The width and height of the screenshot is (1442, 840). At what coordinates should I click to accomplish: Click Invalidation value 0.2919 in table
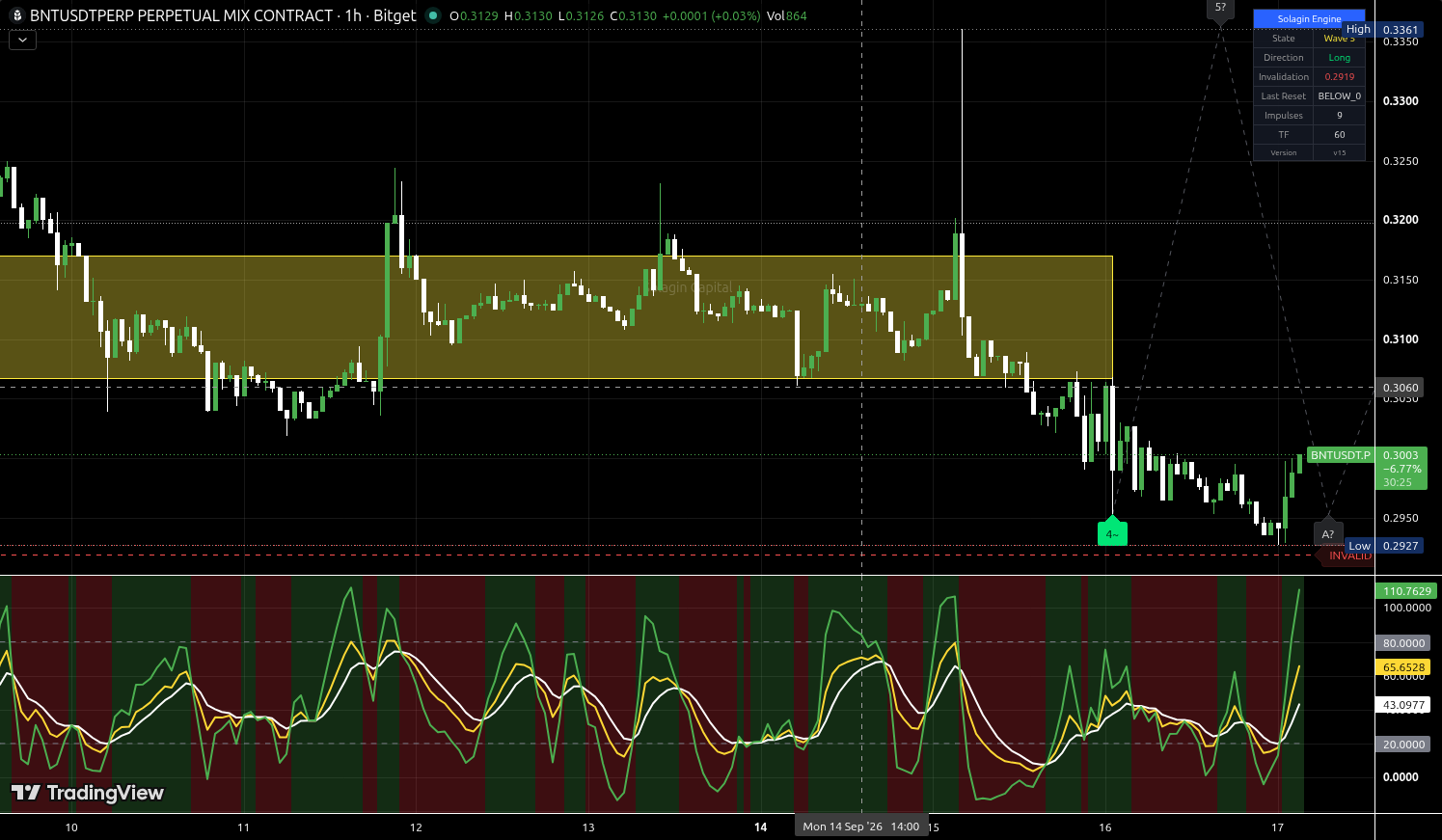(1339, 77)
